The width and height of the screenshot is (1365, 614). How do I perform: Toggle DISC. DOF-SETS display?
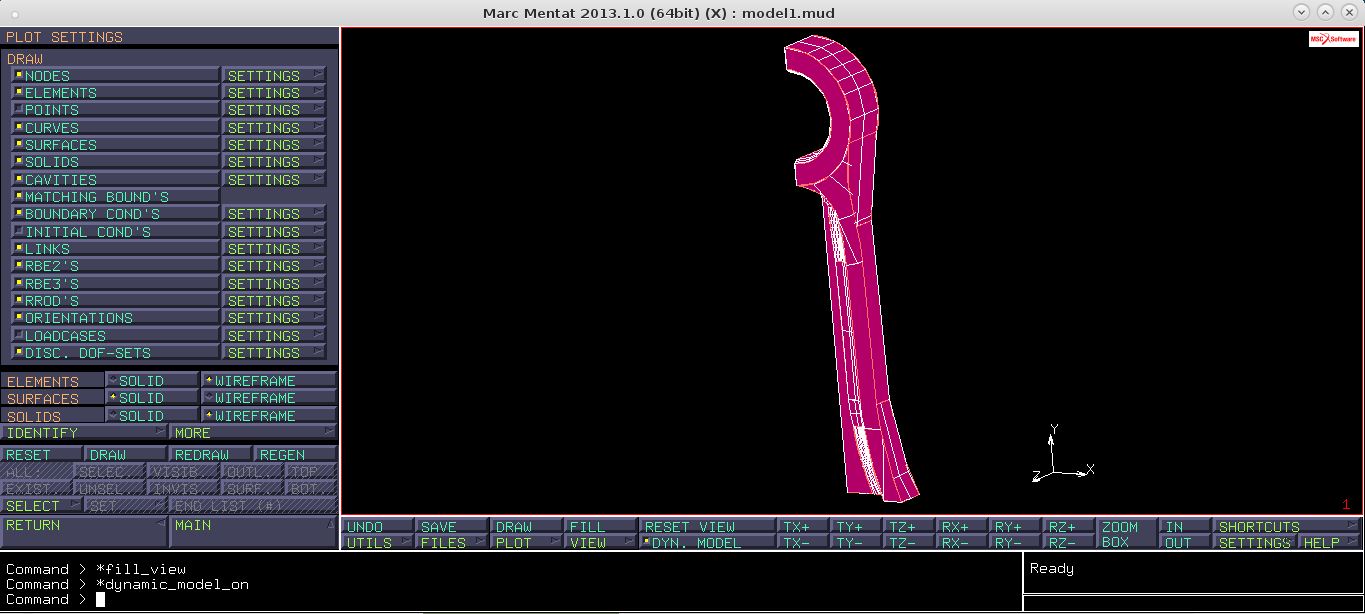[115, 353]
